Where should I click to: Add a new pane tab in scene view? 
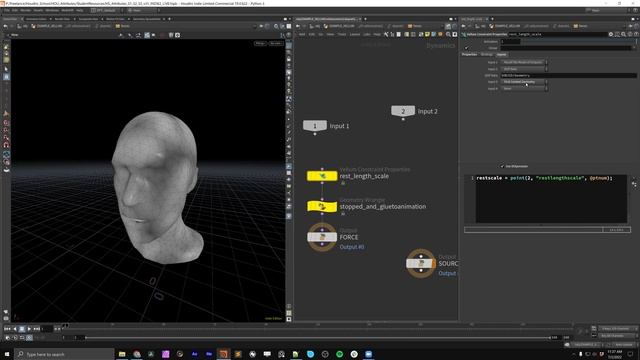point(169,19)
